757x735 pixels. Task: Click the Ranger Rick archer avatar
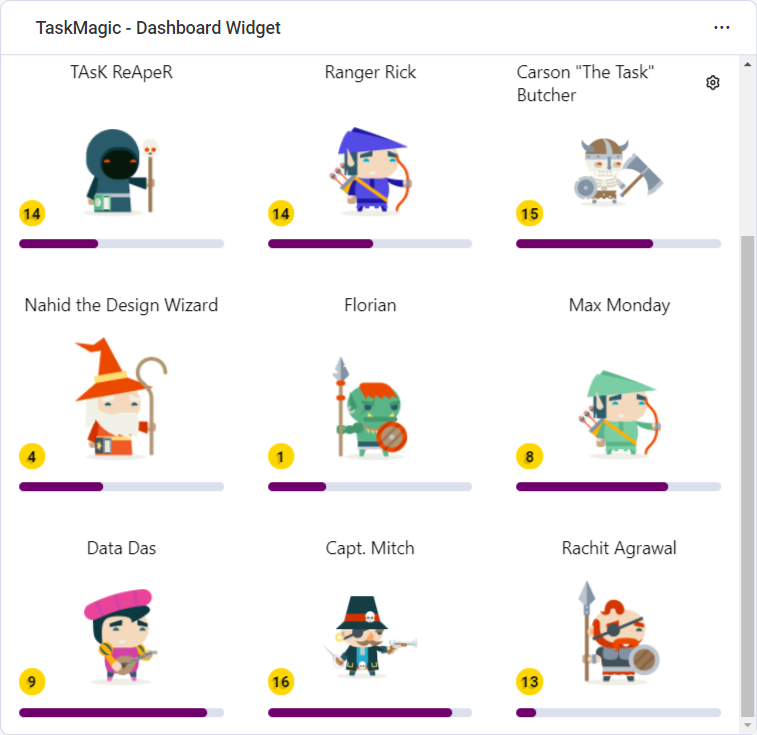(x=370, y=170)
